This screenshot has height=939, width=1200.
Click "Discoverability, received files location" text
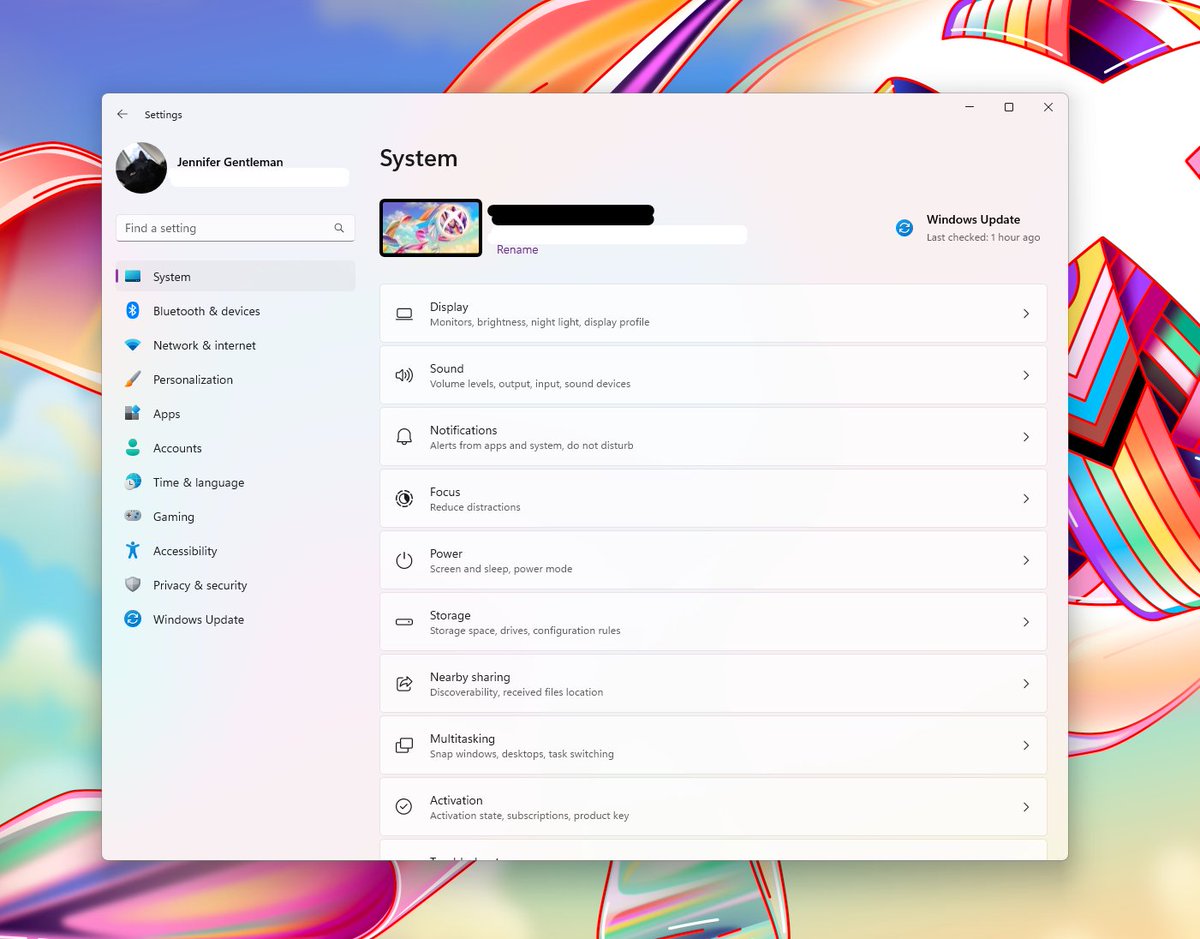coord(516,693)
